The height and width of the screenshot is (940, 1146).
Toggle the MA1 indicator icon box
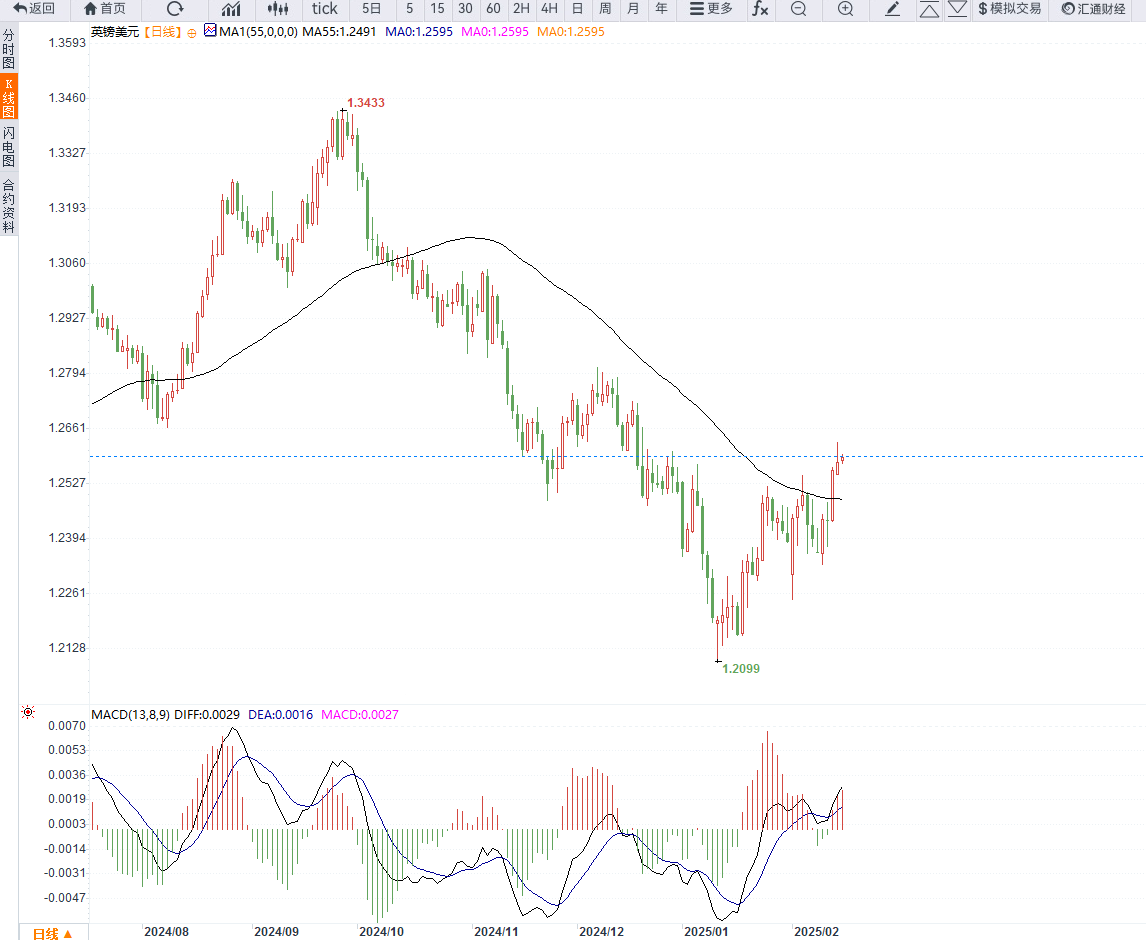[x=210, y=31]
